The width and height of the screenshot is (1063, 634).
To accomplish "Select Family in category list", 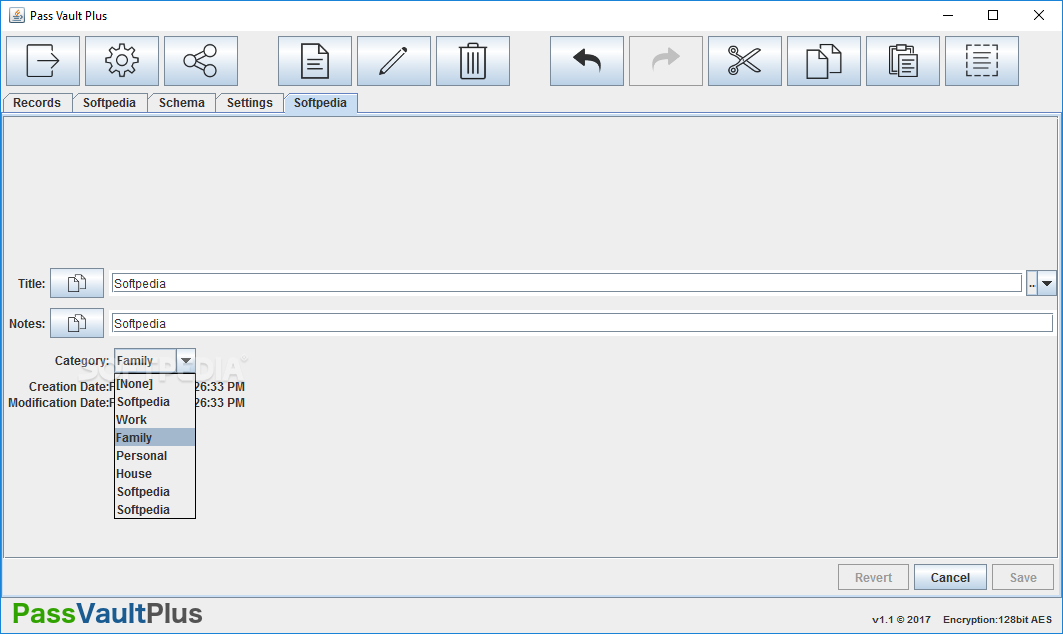I will click(155, 437).
